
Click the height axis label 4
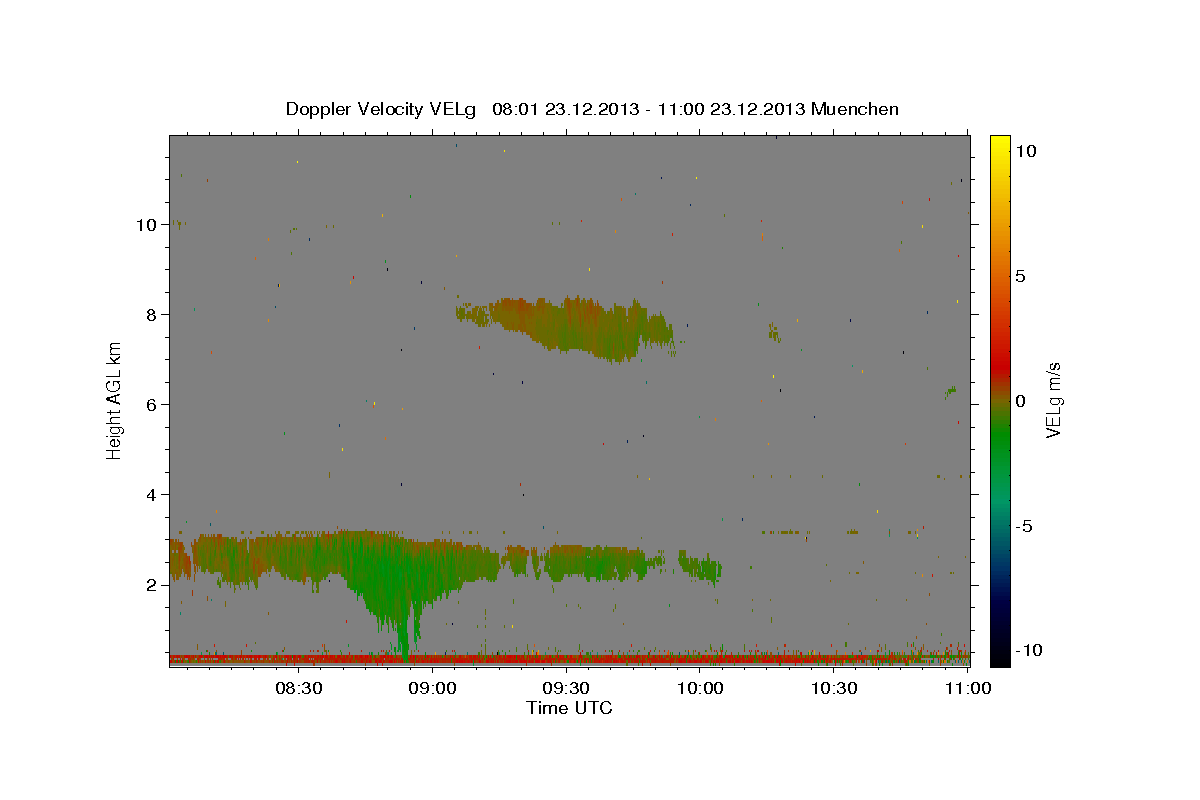(152, 495)
